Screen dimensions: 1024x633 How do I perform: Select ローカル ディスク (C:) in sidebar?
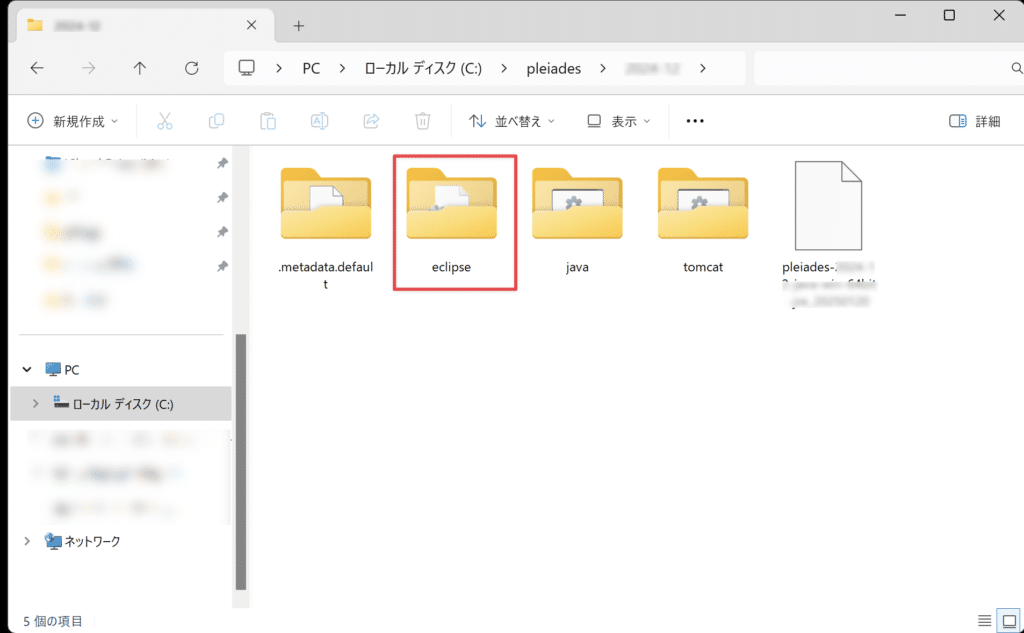[122, 404]
